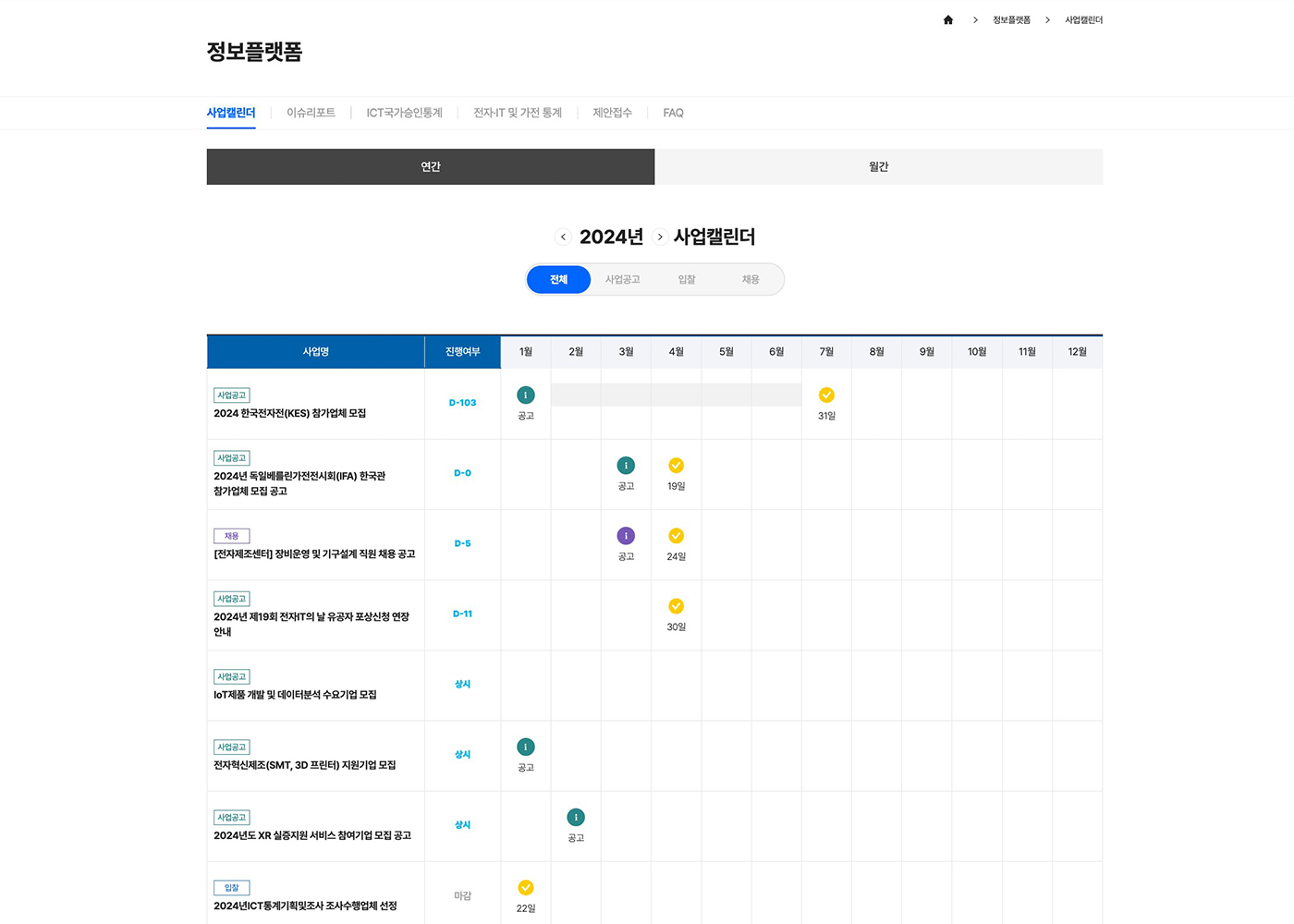The height and width of the screenshot is (924, 1294).
Task: Switch to the 월간 calendar view
Action: pos(878,166)
